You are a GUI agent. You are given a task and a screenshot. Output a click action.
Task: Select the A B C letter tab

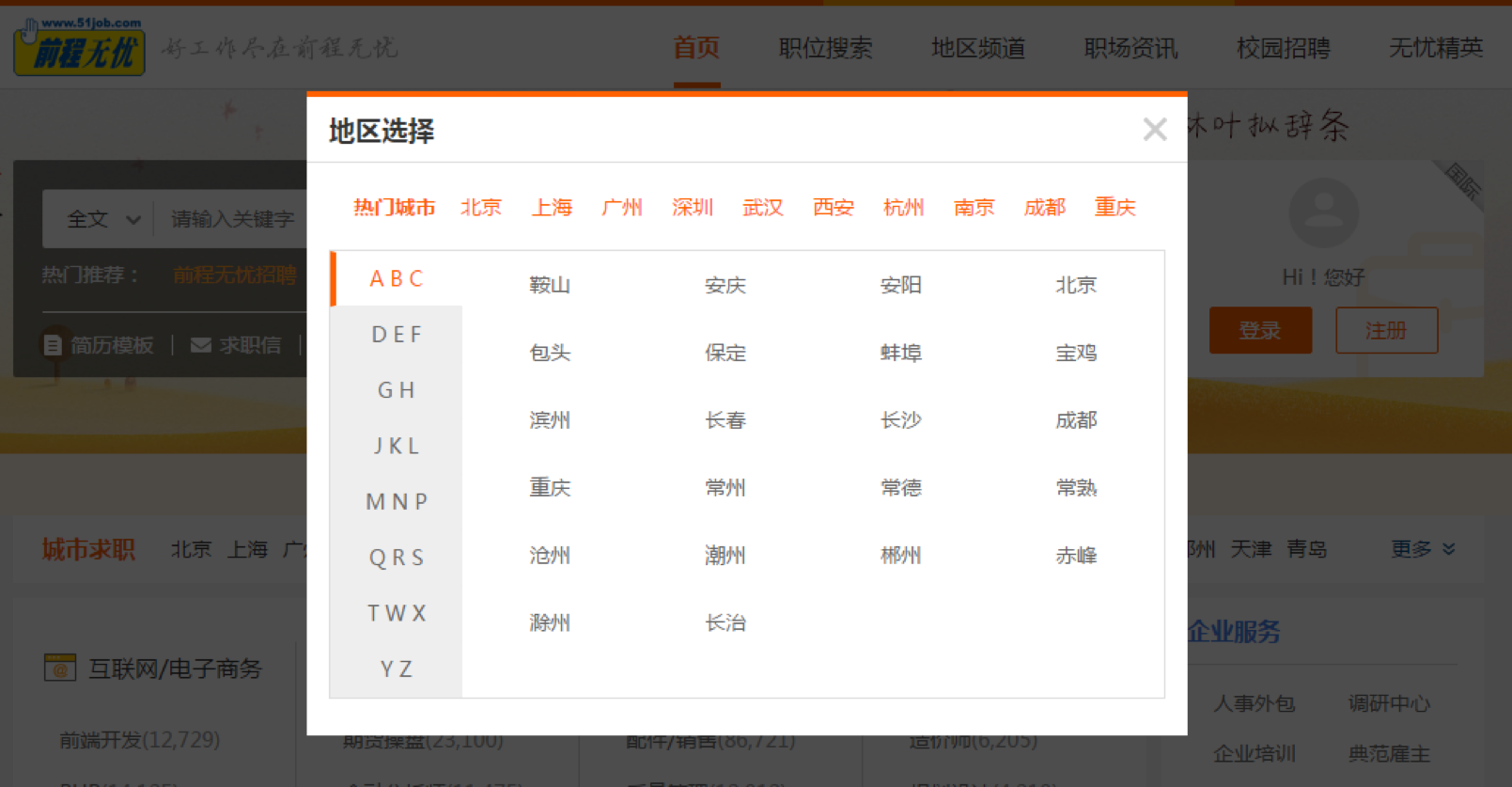(x=397, y=278)
